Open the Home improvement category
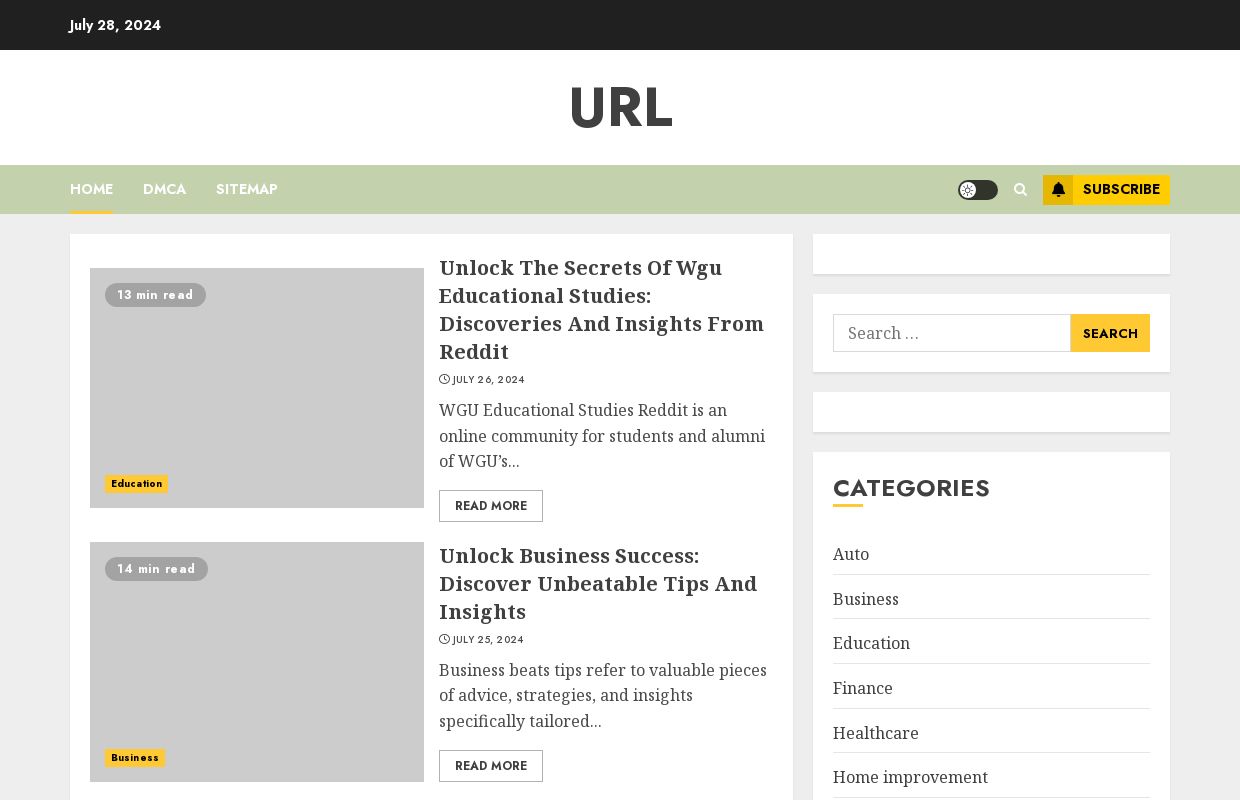This screenshot has width=1240, height=800. click(x=910, y=777)
